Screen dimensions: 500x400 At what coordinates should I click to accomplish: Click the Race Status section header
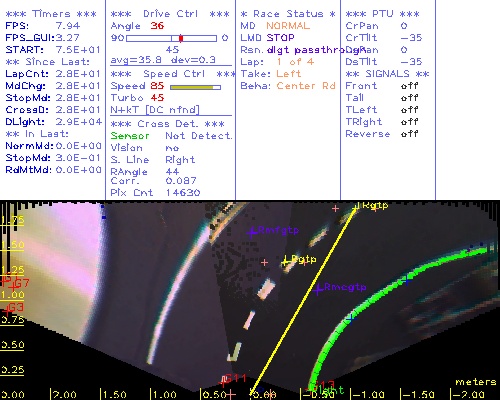tap(288, 14)
